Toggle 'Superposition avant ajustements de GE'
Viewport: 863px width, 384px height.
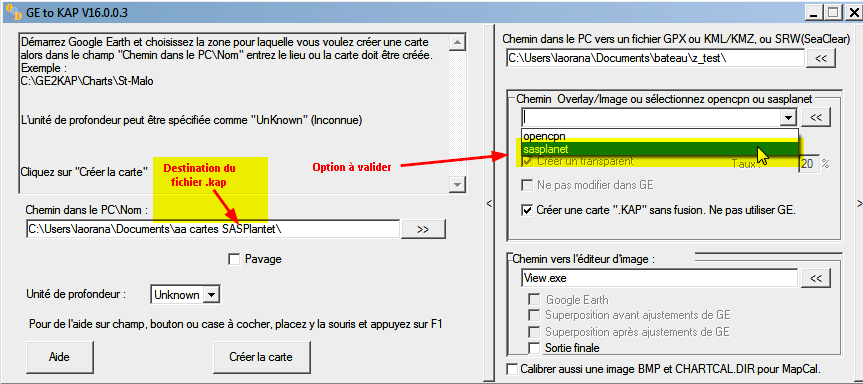(534, 316)
